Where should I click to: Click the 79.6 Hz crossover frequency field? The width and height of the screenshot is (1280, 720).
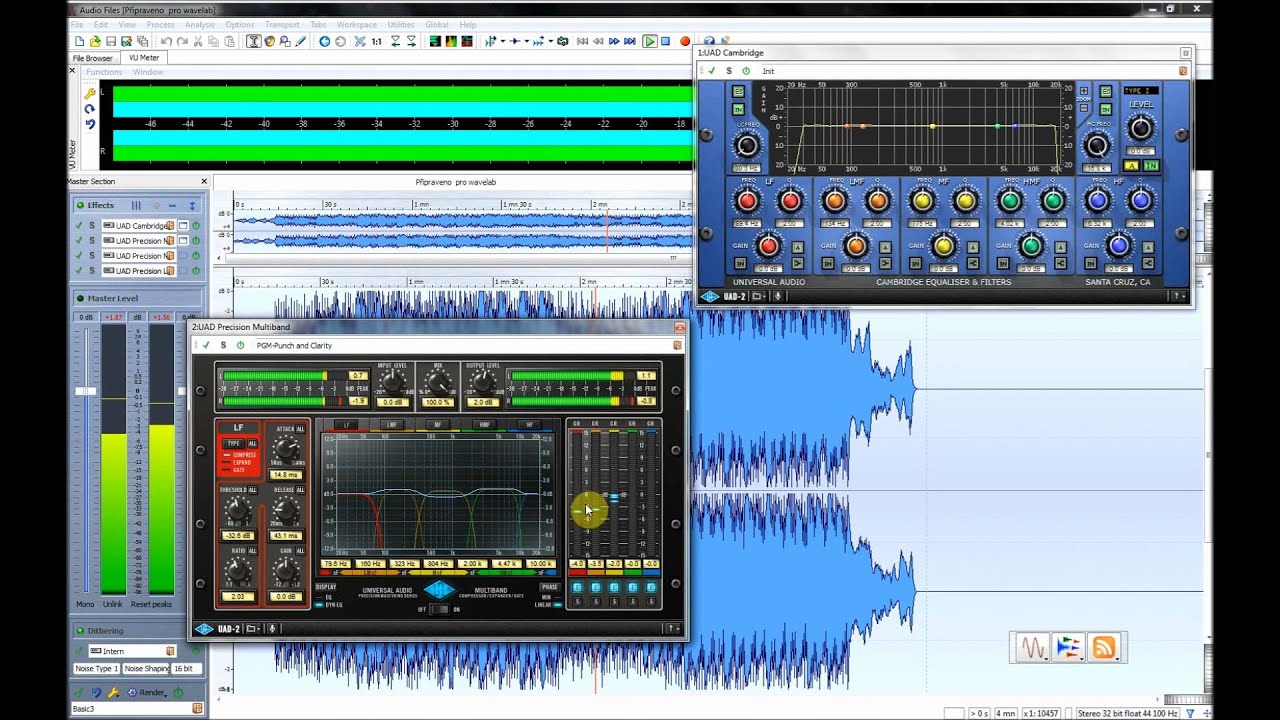[336, 564]
